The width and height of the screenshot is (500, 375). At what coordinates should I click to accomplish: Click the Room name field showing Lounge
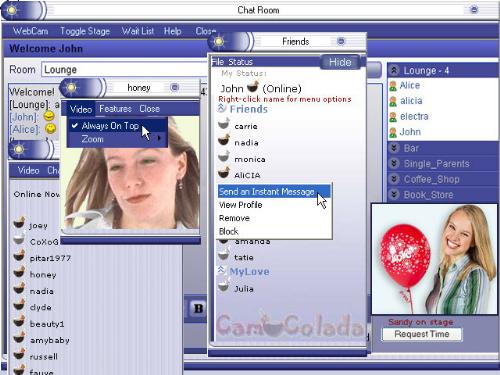click(x=125, y=70)
